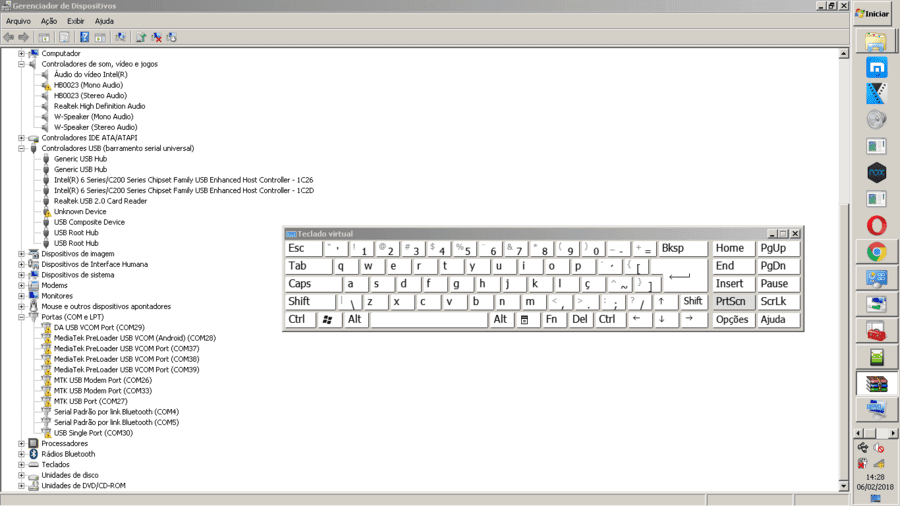Open the Exibir menu
This screenshot has height=506, width=900.
(x=75, y=21)
